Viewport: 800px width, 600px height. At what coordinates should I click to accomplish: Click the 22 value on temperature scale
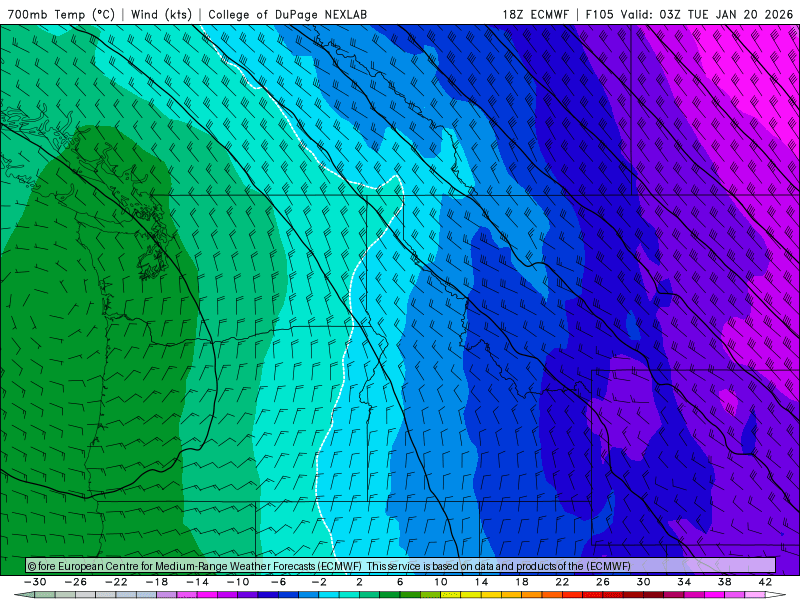click(x=562, y=582)
